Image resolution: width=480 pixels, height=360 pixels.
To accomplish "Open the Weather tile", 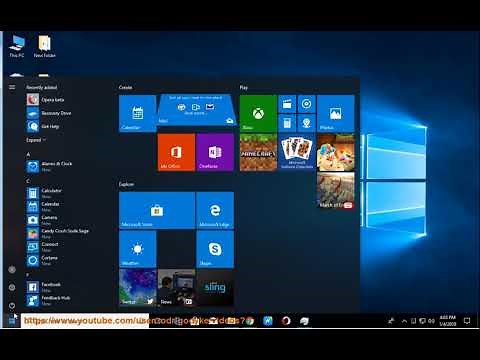I will pyautogui.click(x=137, y=249).
